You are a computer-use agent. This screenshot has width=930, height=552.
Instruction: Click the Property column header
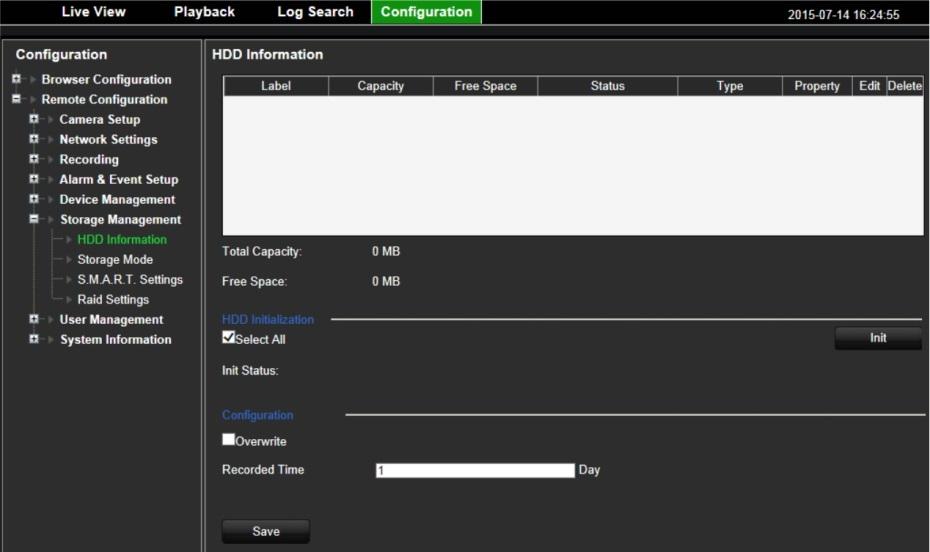[x=817, y=86]
